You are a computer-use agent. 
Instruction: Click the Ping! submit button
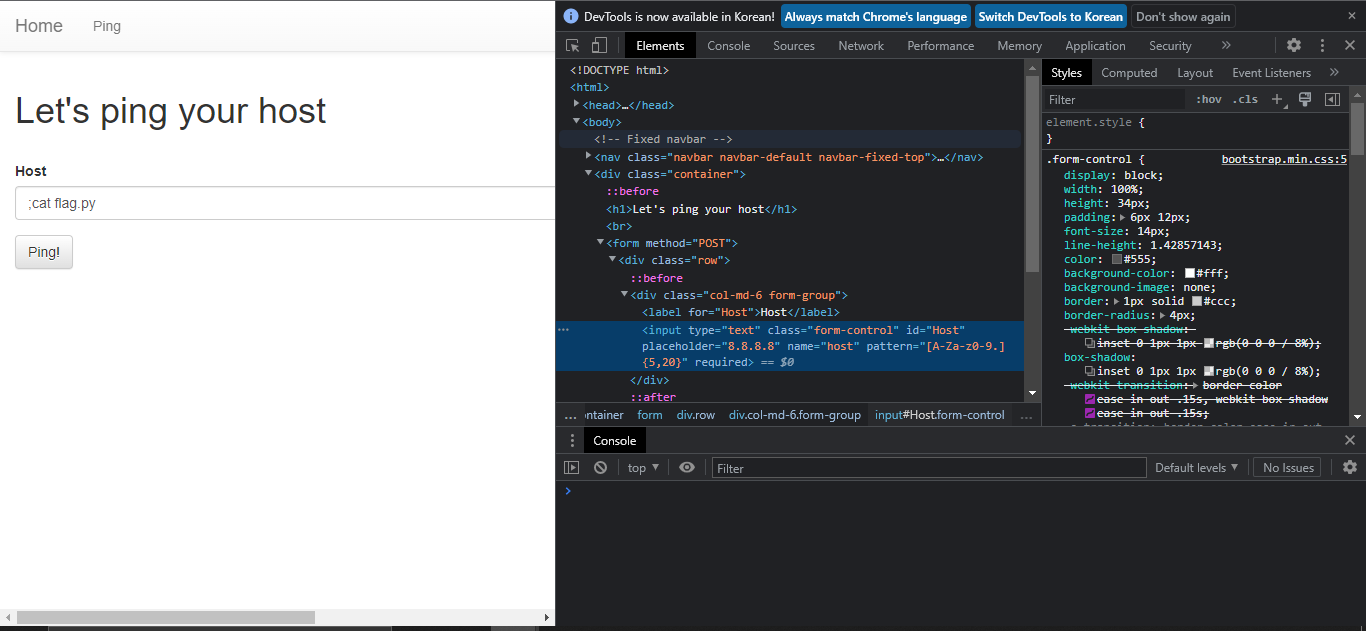tap(44, 252)
